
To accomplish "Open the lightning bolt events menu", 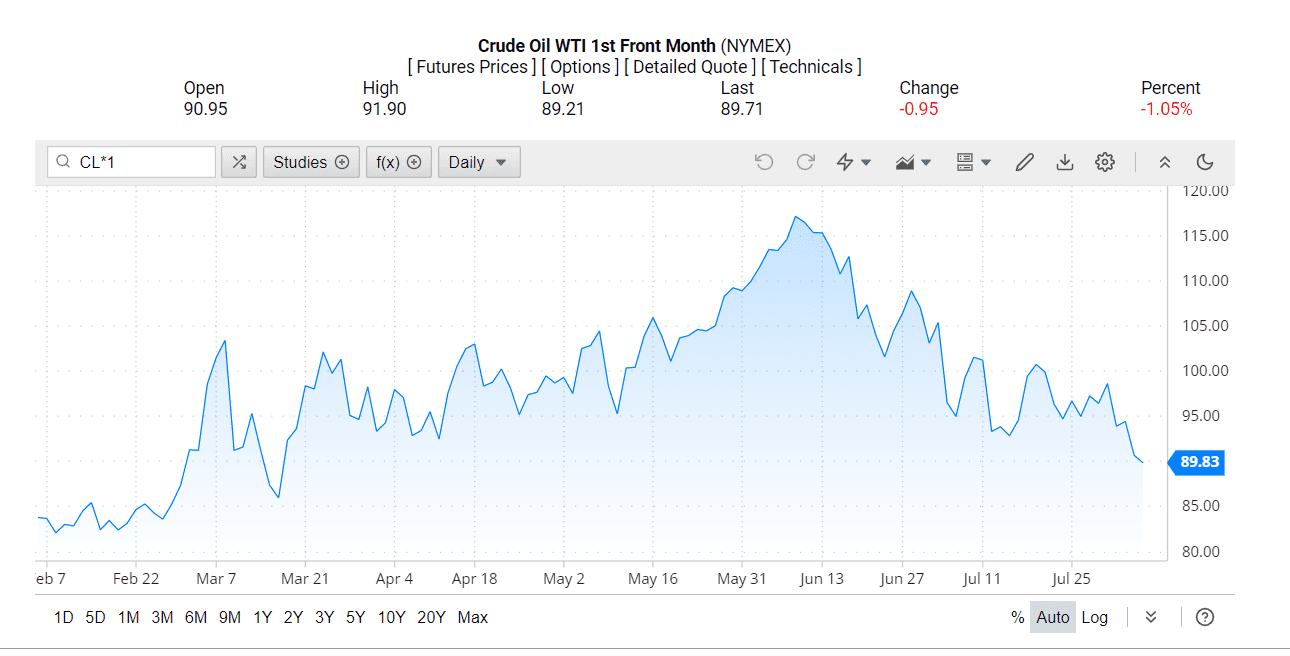I will tap(853, 162).
